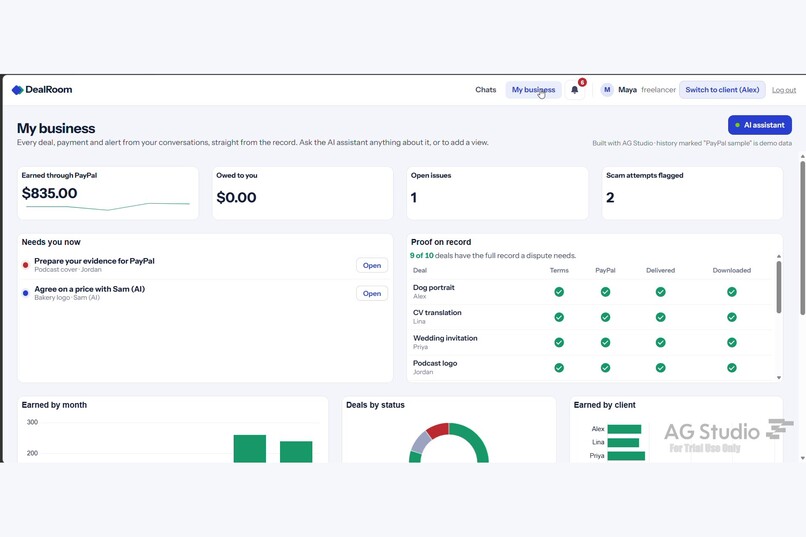This screenshot has height=537, width=806.
Task: Click Proof on record scroll down arrow
Action: click(x=779, y=378)
